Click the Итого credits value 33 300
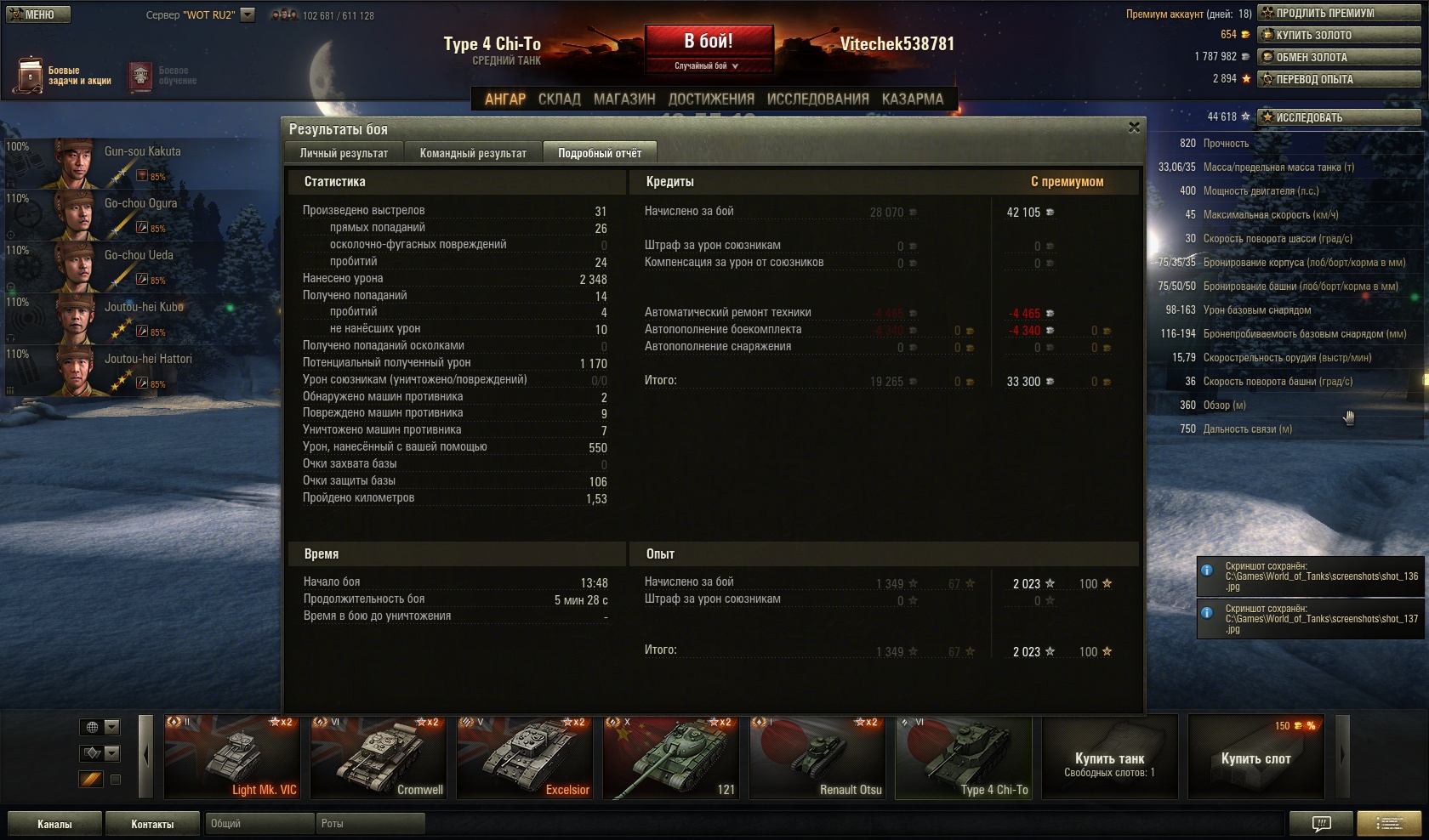Image resolution: width=1429 pixels, height=840 pixels. pyautogui.click(x=1023, y=382)
